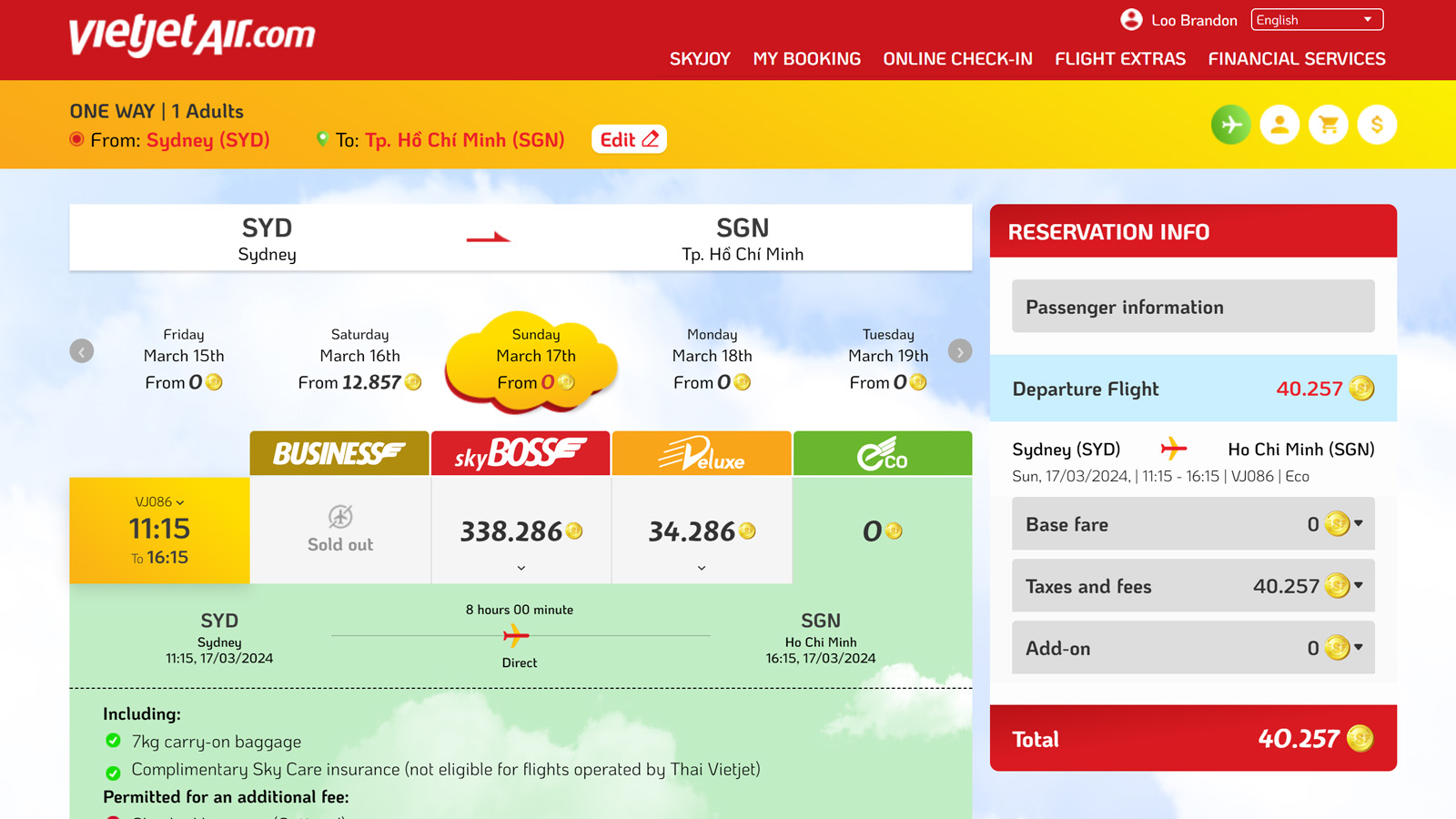
Task: Click the direct flight plane icon
Action: click(516, 635)
